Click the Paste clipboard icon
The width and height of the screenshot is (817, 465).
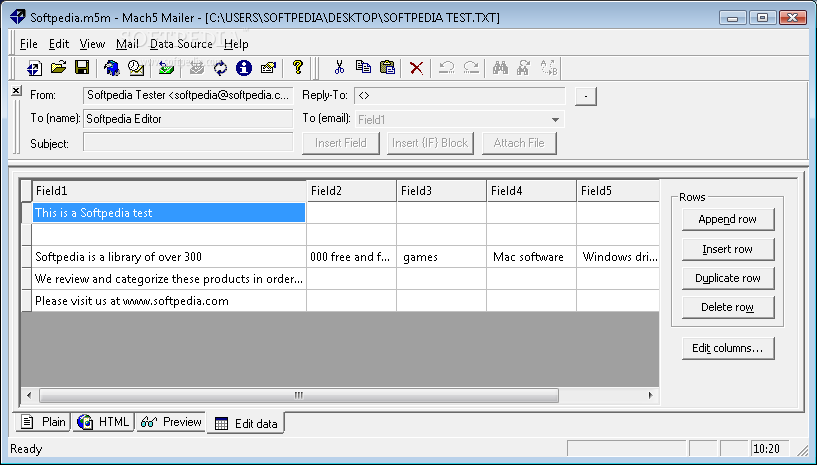[387, 68]
